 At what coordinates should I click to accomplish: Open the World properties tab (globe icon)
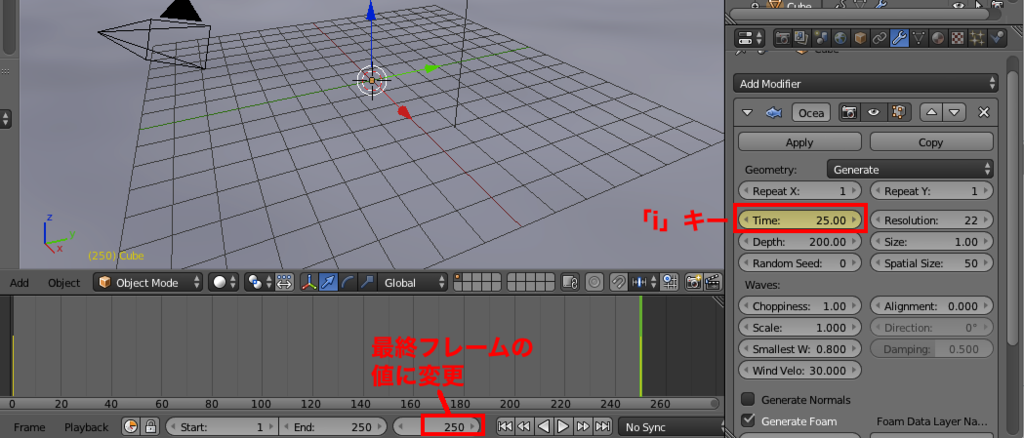[841, 38]
